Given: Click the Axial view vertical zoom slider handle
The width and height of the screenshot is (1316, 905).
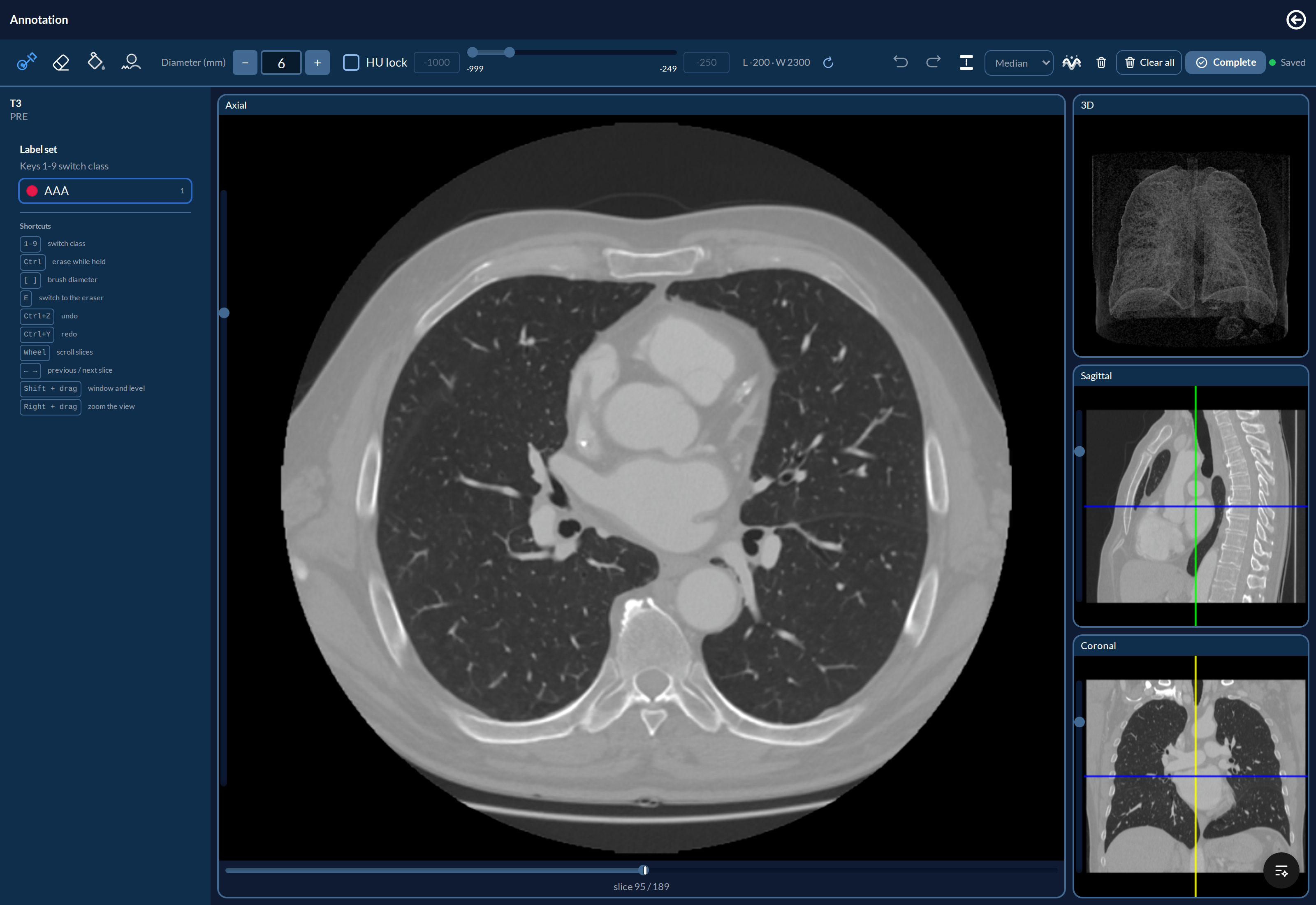Looking at the screenshot, I should (224, 313).
